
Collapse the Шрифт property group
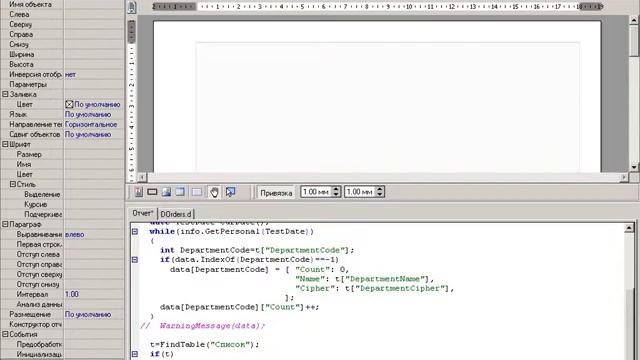click(5, 144)
